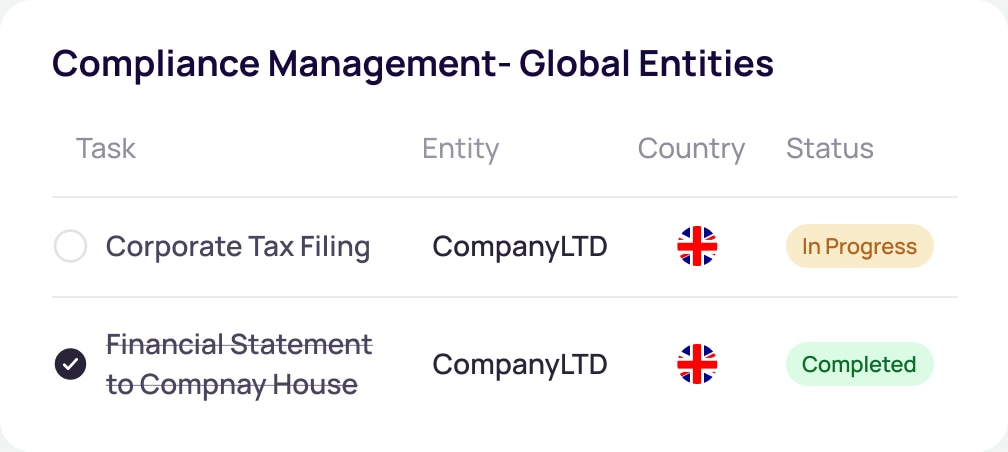Sort by the Status column header
The height and width of the screenshot is (452, 1008).
[x=829, y=149]
